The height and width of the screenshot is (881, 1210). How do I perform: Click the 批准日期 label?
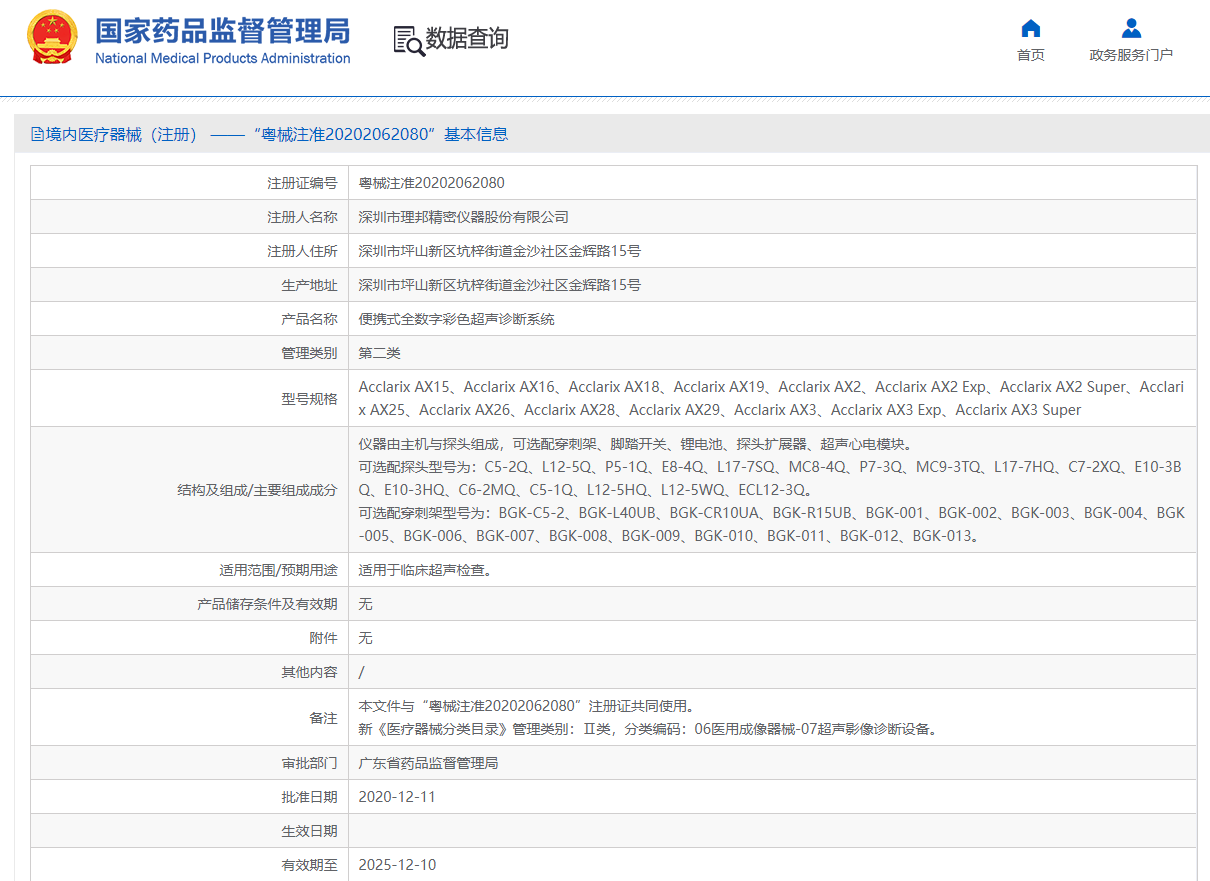coord(309,797)
